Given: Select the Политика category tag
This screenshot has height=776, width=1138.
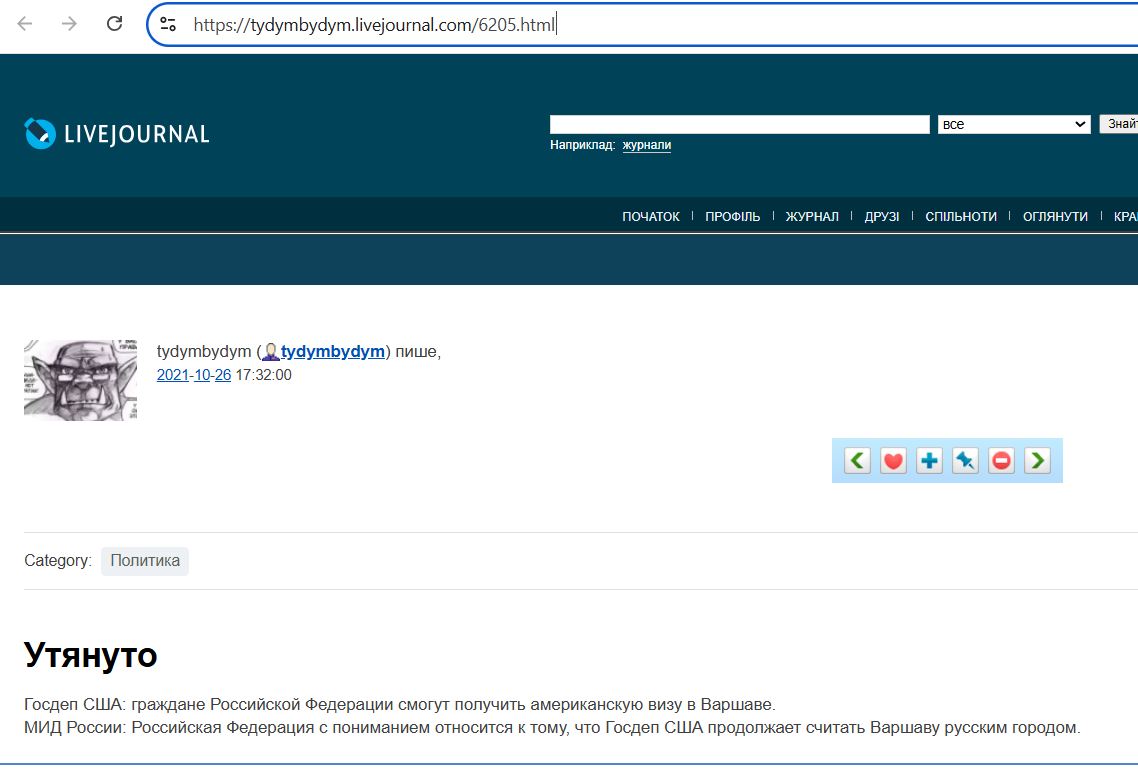Looking at the screenshot, I should pyautogui.click(x=145, y=561).
